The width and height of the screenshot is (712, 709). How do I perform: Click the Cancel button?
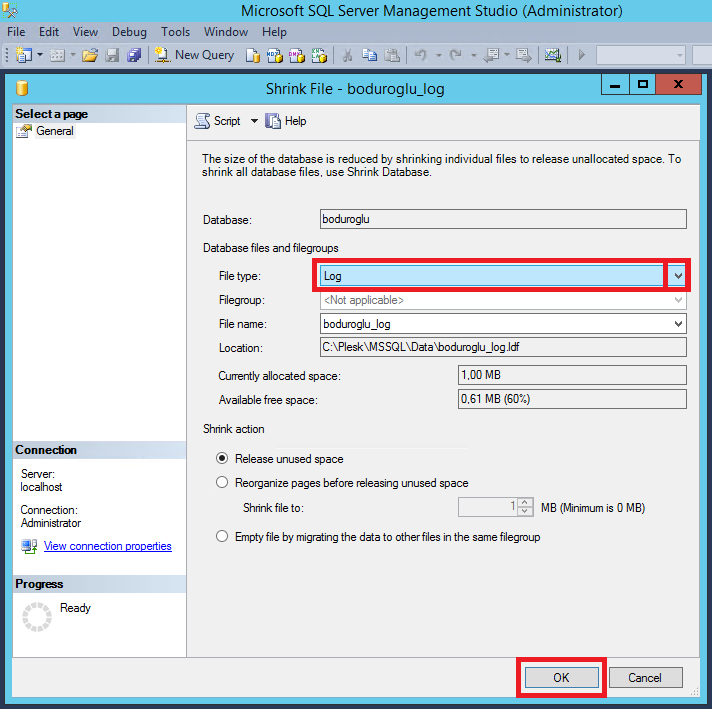coord(645,678)
